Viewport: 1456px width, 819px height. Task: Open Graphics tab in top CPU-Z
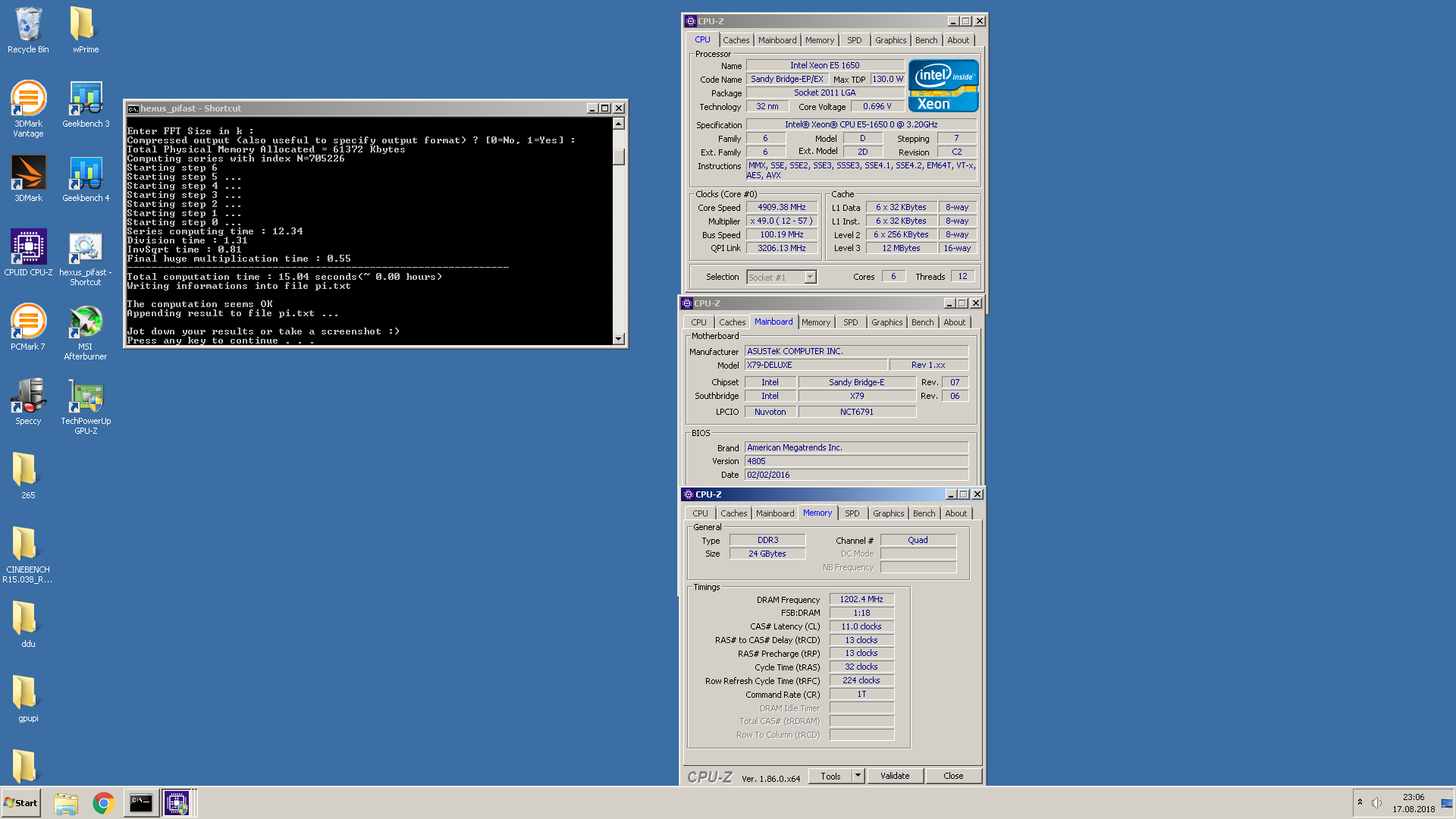point(890,40)
